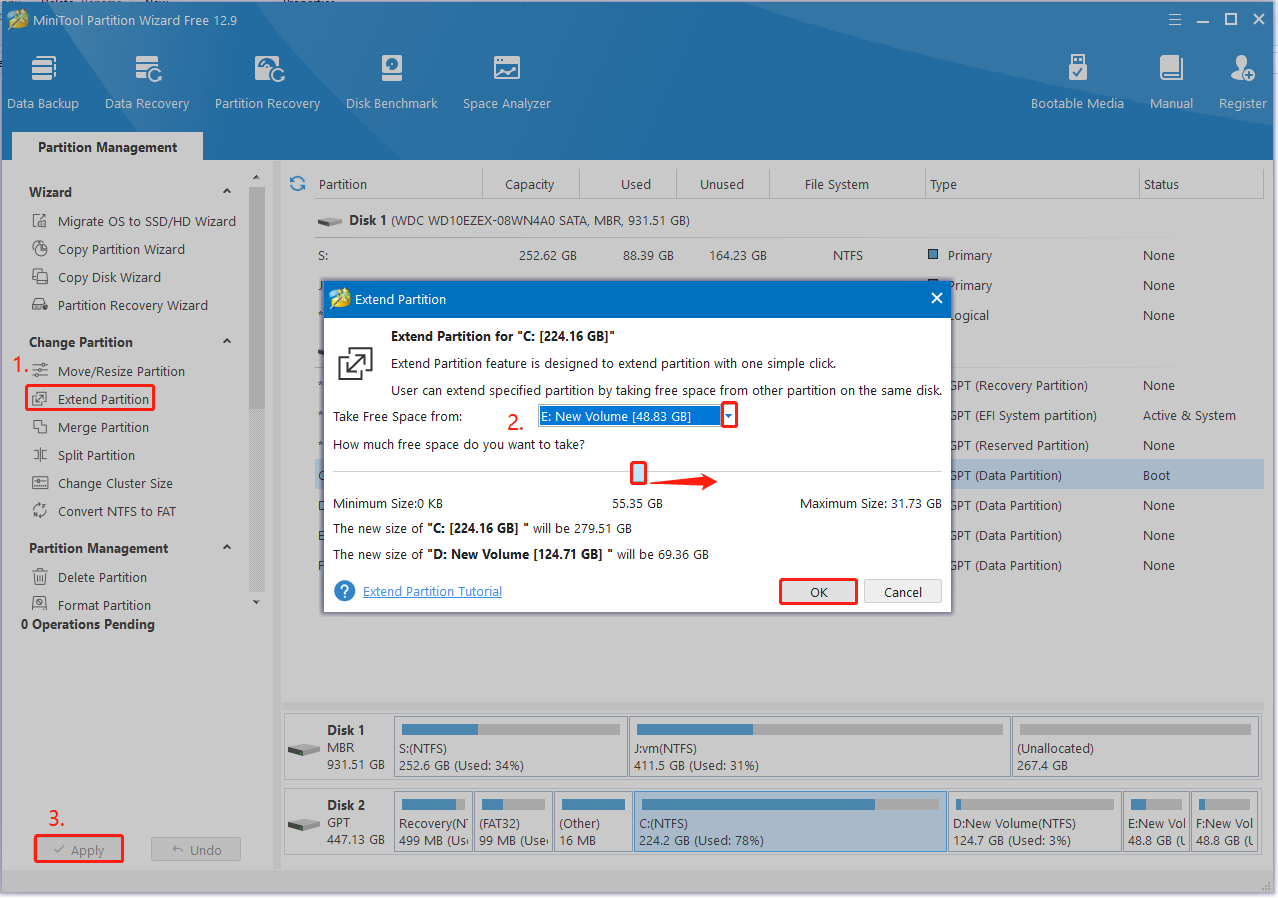Open the Partition Recovery feature
Viewport: 1278px width, 898px height.
tap(267, 82)
